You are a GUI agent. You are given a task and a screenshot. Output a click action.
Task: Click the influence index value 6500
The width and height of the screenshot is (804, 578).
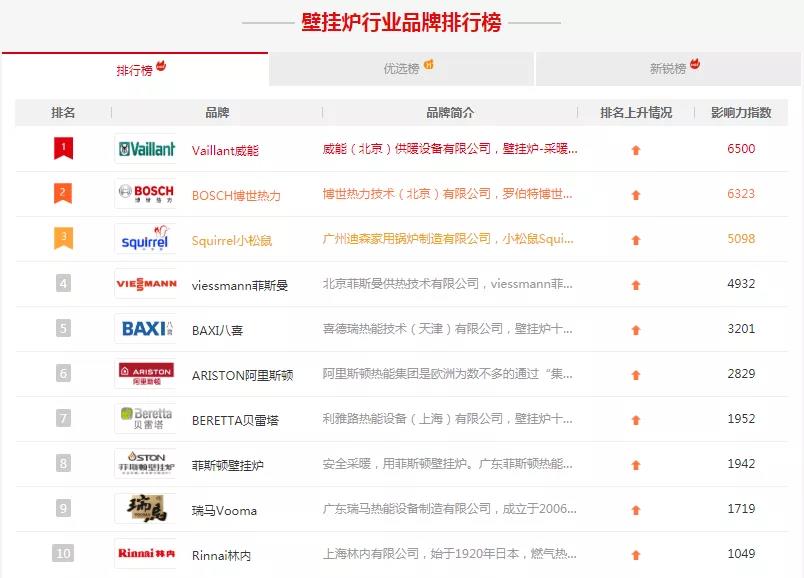[741, 149]
